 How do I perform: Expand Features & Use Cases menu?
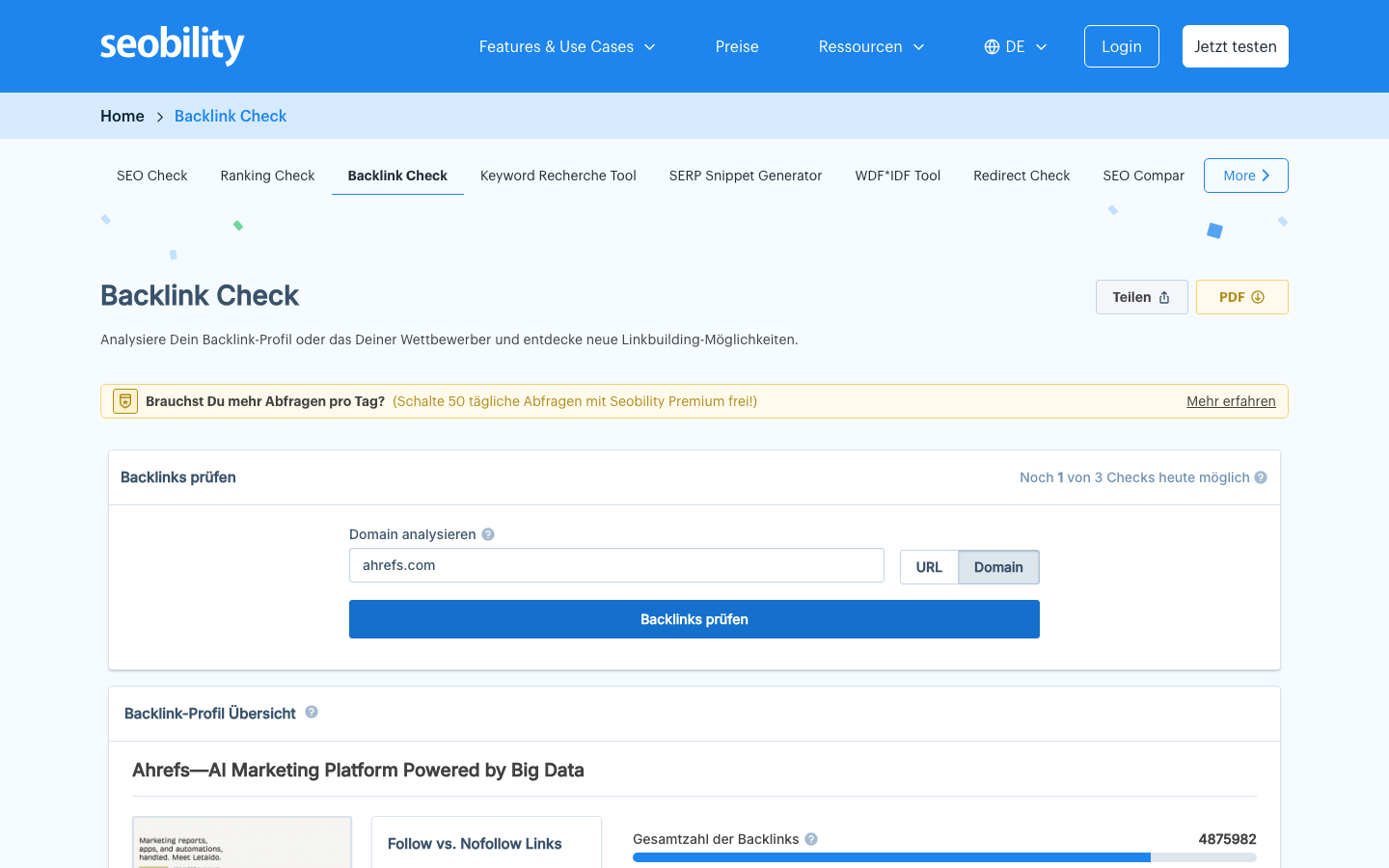point(567,46)
